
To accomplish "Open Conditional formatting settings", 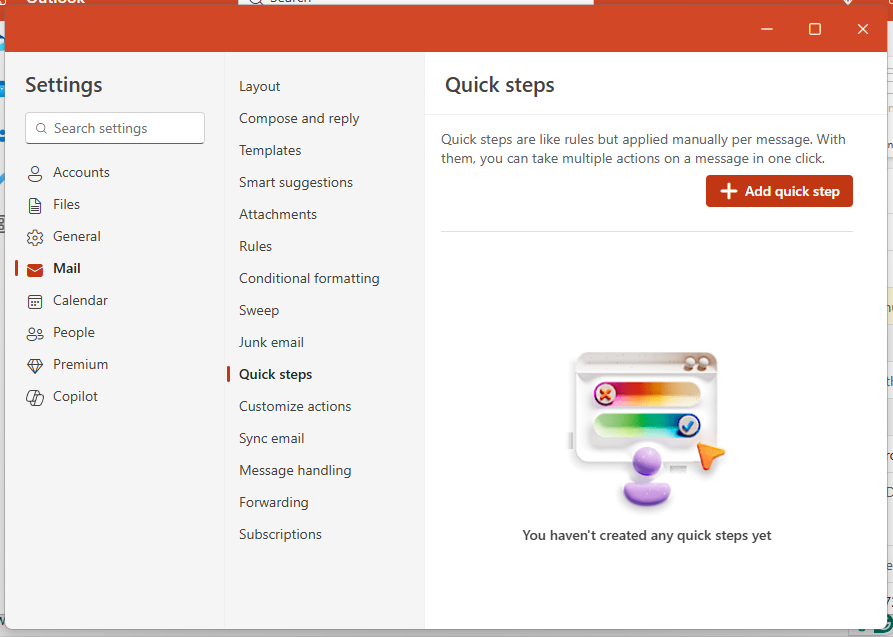I will tap(309, 278).
